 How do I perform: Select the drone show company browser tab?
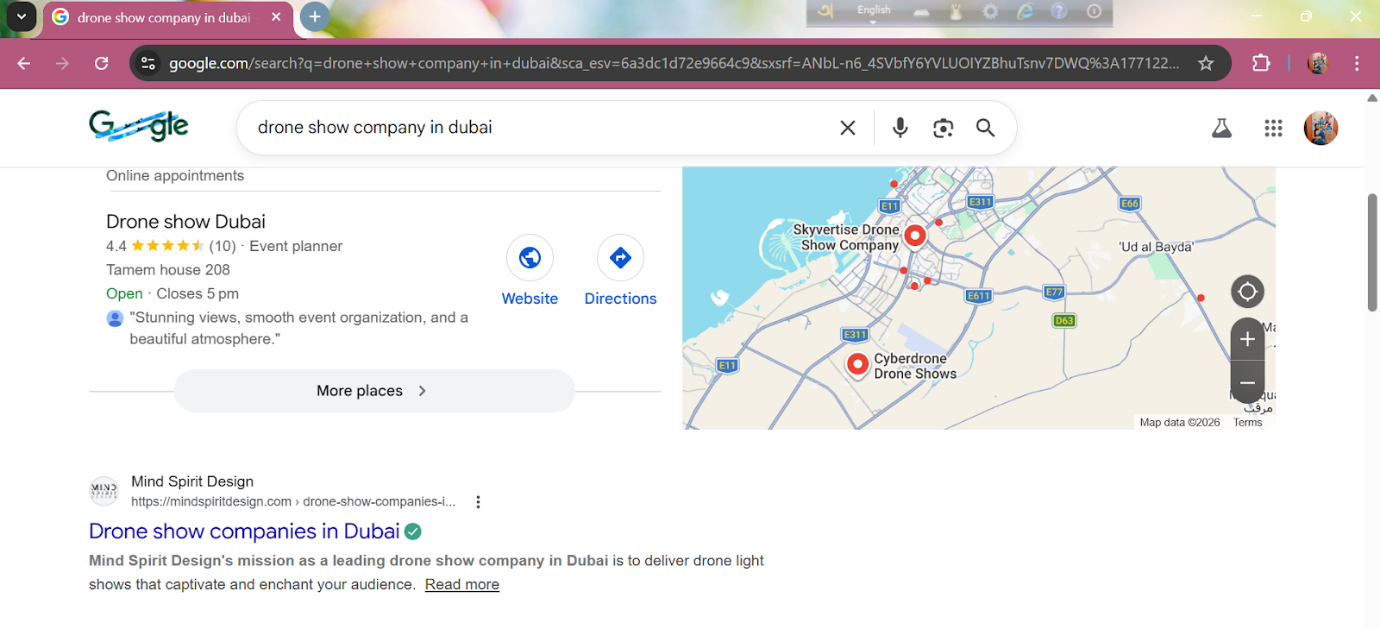point(165,18)
